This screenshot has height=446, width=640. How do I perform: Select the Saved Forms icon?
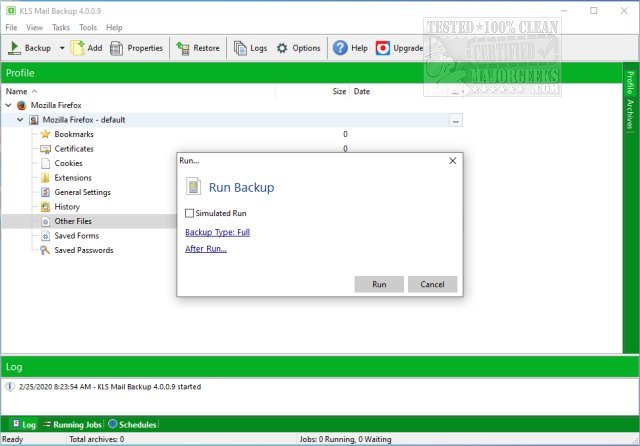[x=45, y=236]
